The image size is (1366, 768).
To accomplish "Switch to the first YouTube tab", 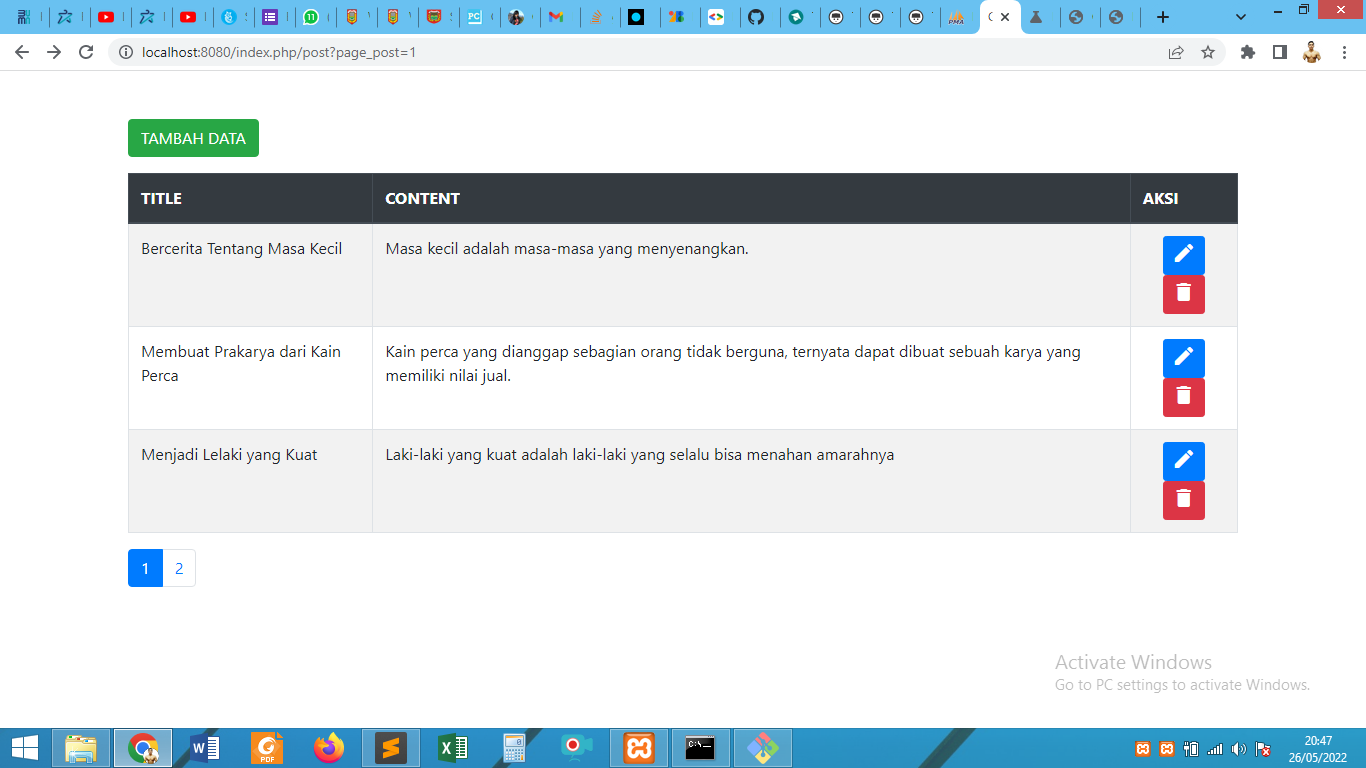I will (x=106, y=17).
